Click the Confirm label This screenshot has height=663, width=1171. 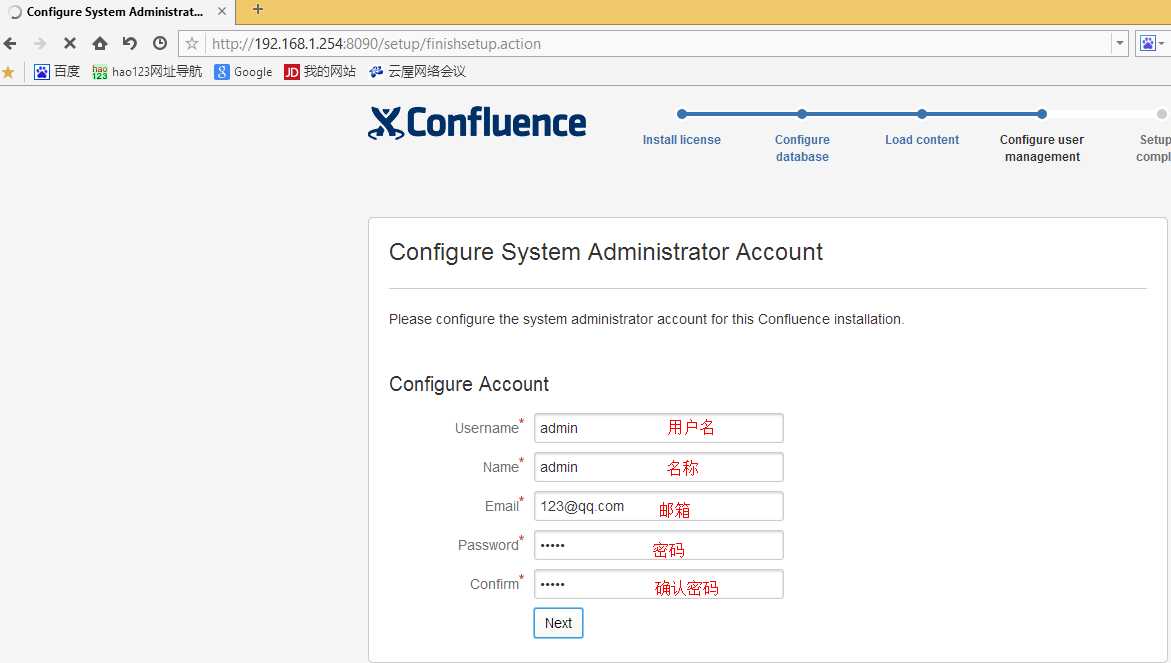click(494, 584)
